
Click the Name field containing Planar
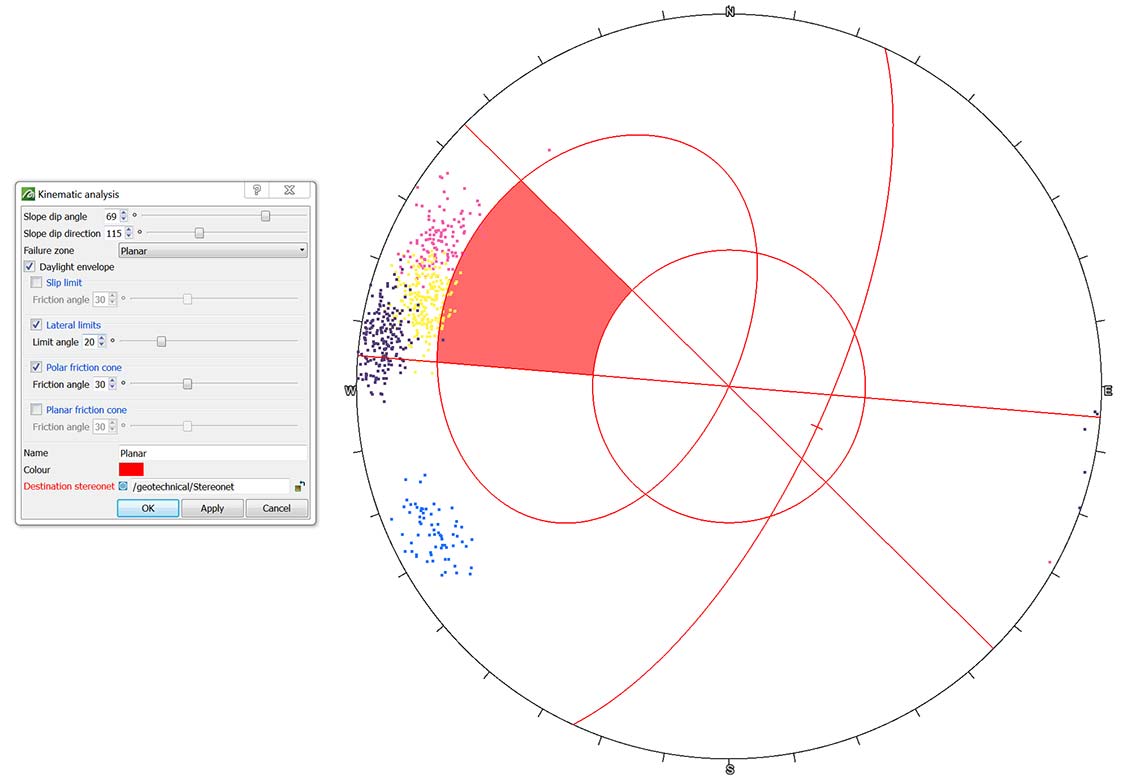pyautogui.click(x=213, y=452)
